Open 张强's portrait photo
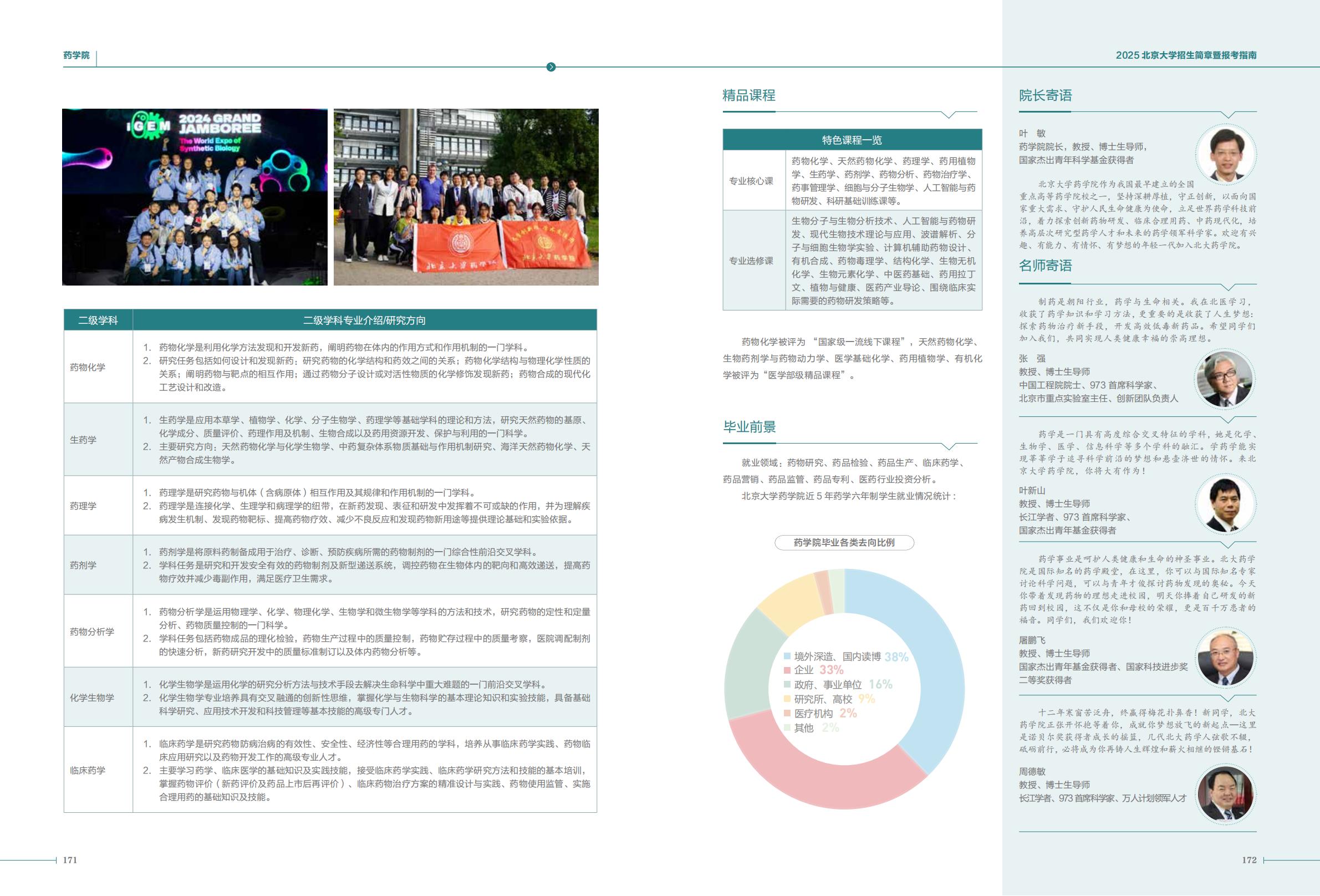Viewport: 1320px width, 896px height. (x=1226, y=379)
